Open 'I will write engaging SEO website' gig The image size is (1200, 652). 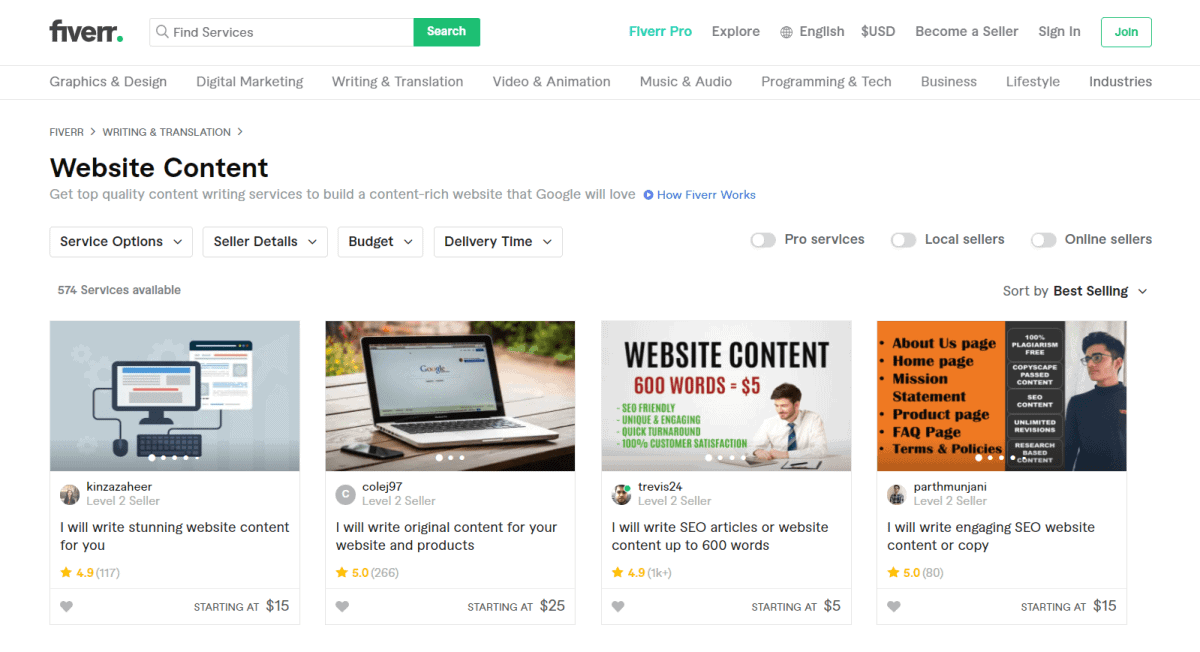coord(991,536)
